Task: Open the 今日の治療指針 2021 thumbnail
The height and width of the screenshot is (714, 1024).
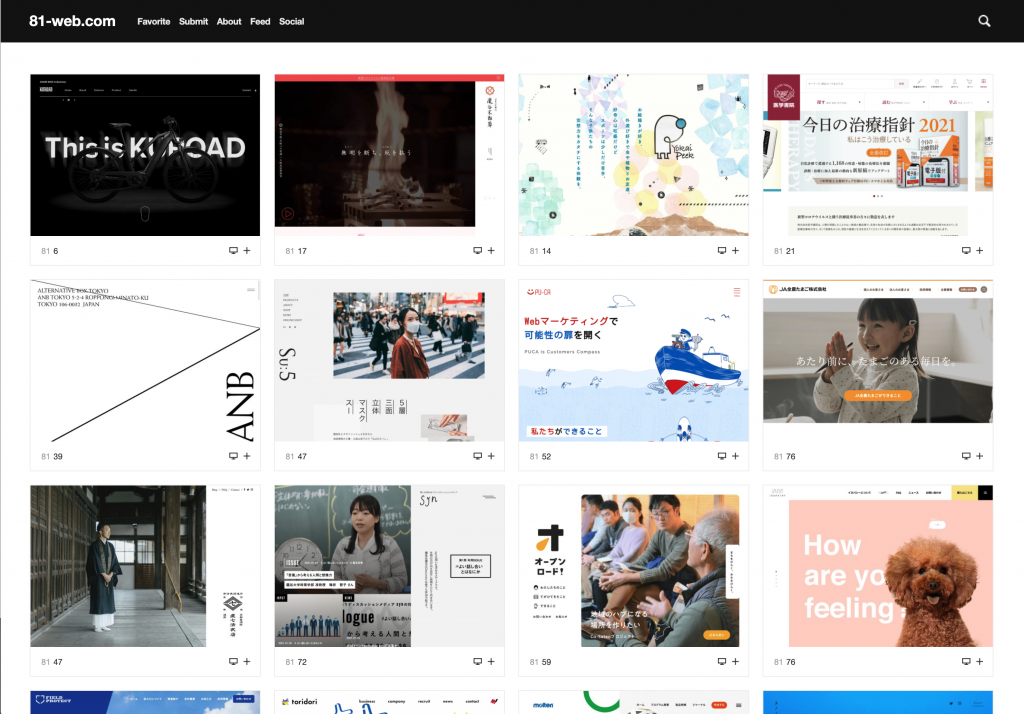Action: point(878,155)
